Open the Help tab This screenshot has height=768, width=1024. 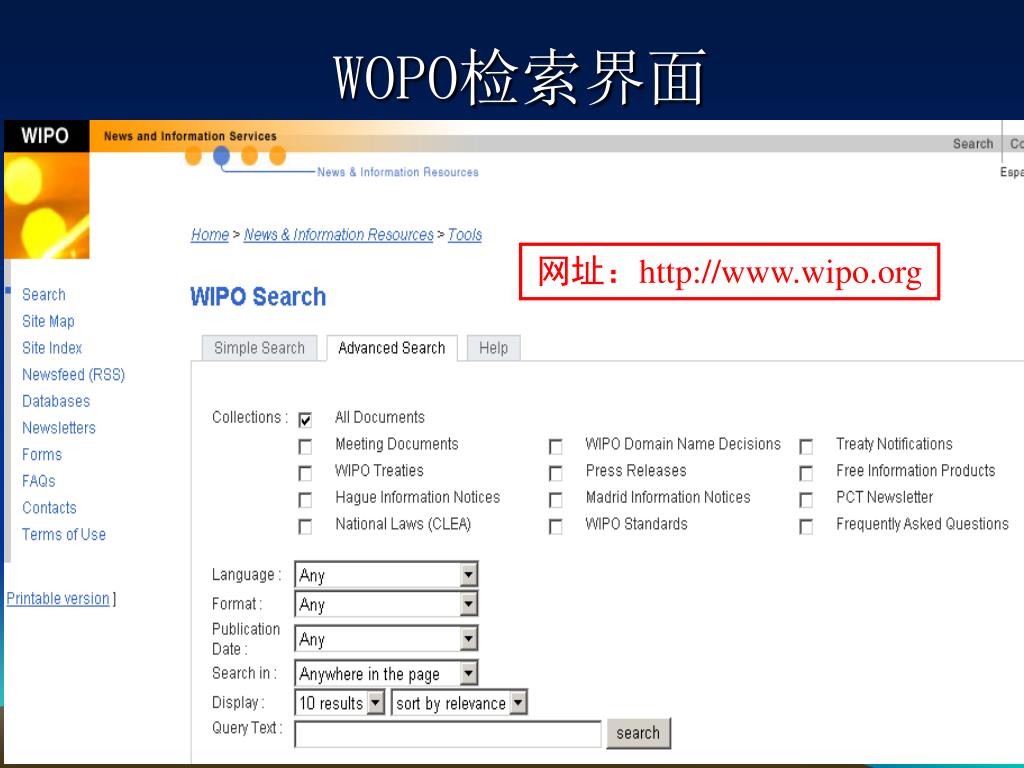click(x=494, y=348)
